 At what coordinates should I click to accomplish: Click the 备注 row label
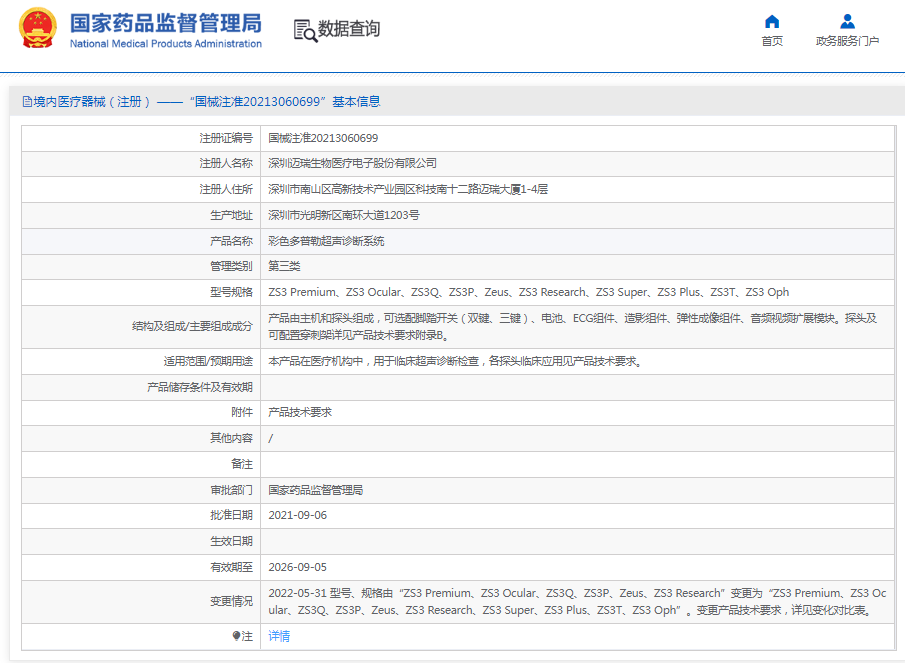point(242,465)
